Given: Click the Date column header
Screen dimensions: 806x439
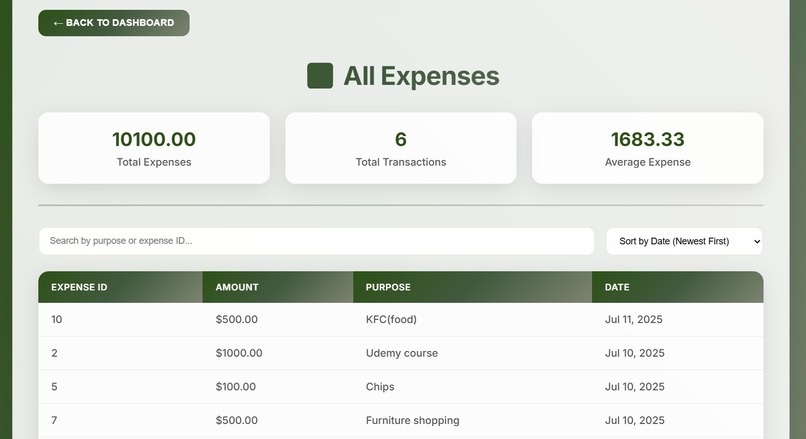Looking at the screenshot, I should click(x=677, y=287).
